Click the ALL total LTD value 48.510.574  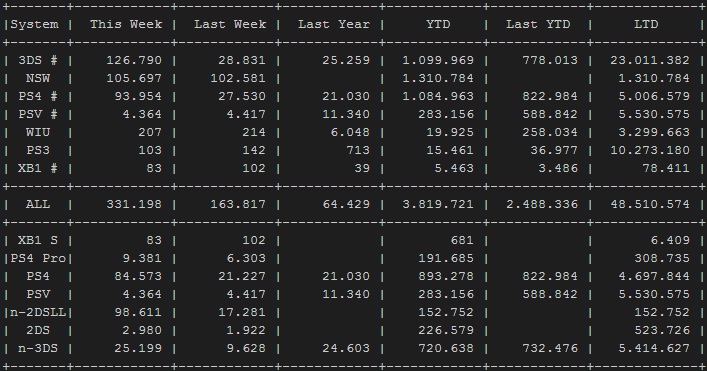click(x=650, y=205)
